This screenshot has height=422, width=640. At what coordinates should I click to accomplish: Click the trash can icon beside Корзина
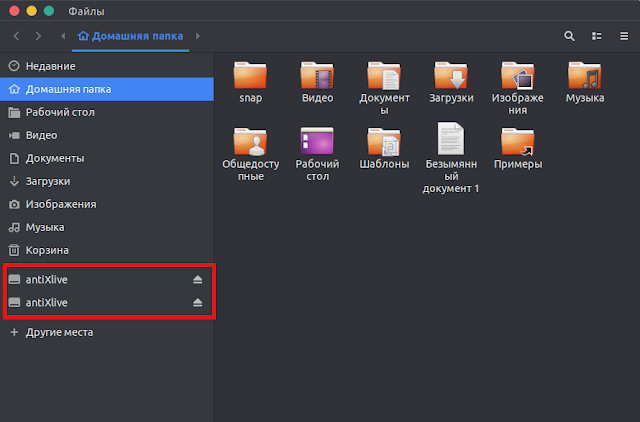click(x=14, y=250)
